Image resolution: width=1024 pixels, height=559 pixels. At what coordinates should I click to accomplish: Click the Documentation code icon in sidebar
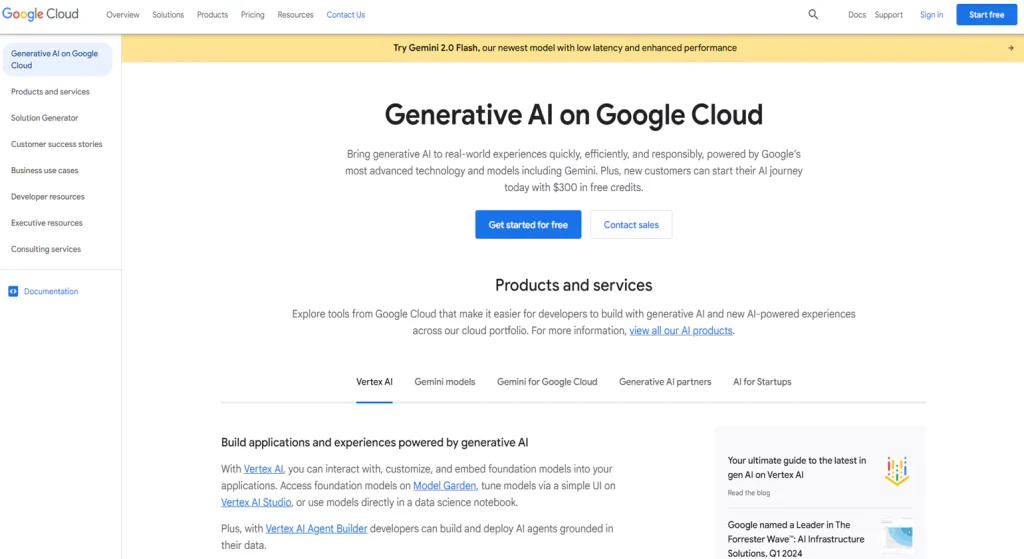(x=13, y=291)
